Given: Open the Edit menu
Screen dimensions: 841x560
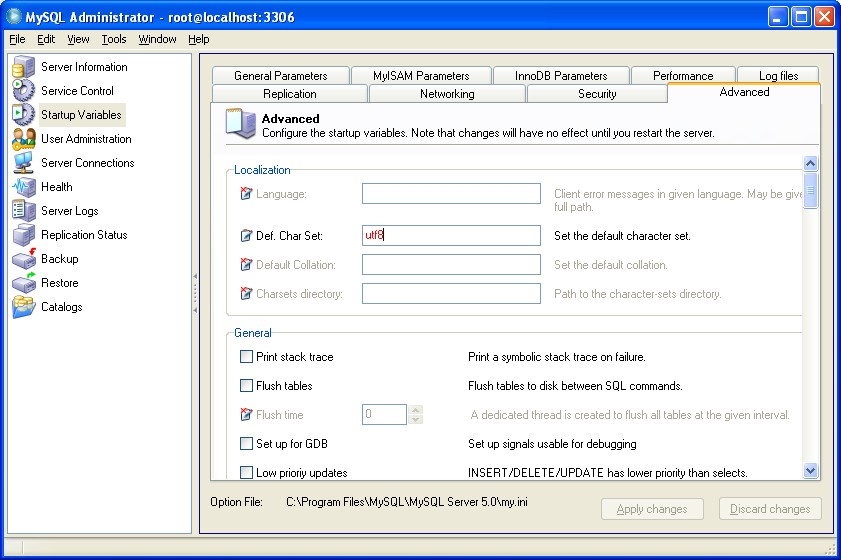Looking at the screenshot, I should point(46,39).
